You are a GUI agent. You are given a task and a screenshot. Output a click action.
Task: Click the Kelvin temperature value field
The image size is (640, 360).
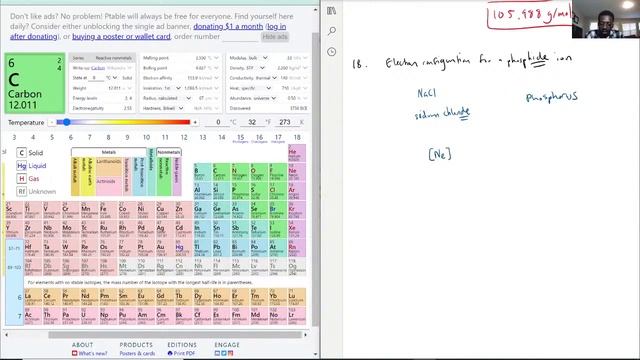[284, 122]
